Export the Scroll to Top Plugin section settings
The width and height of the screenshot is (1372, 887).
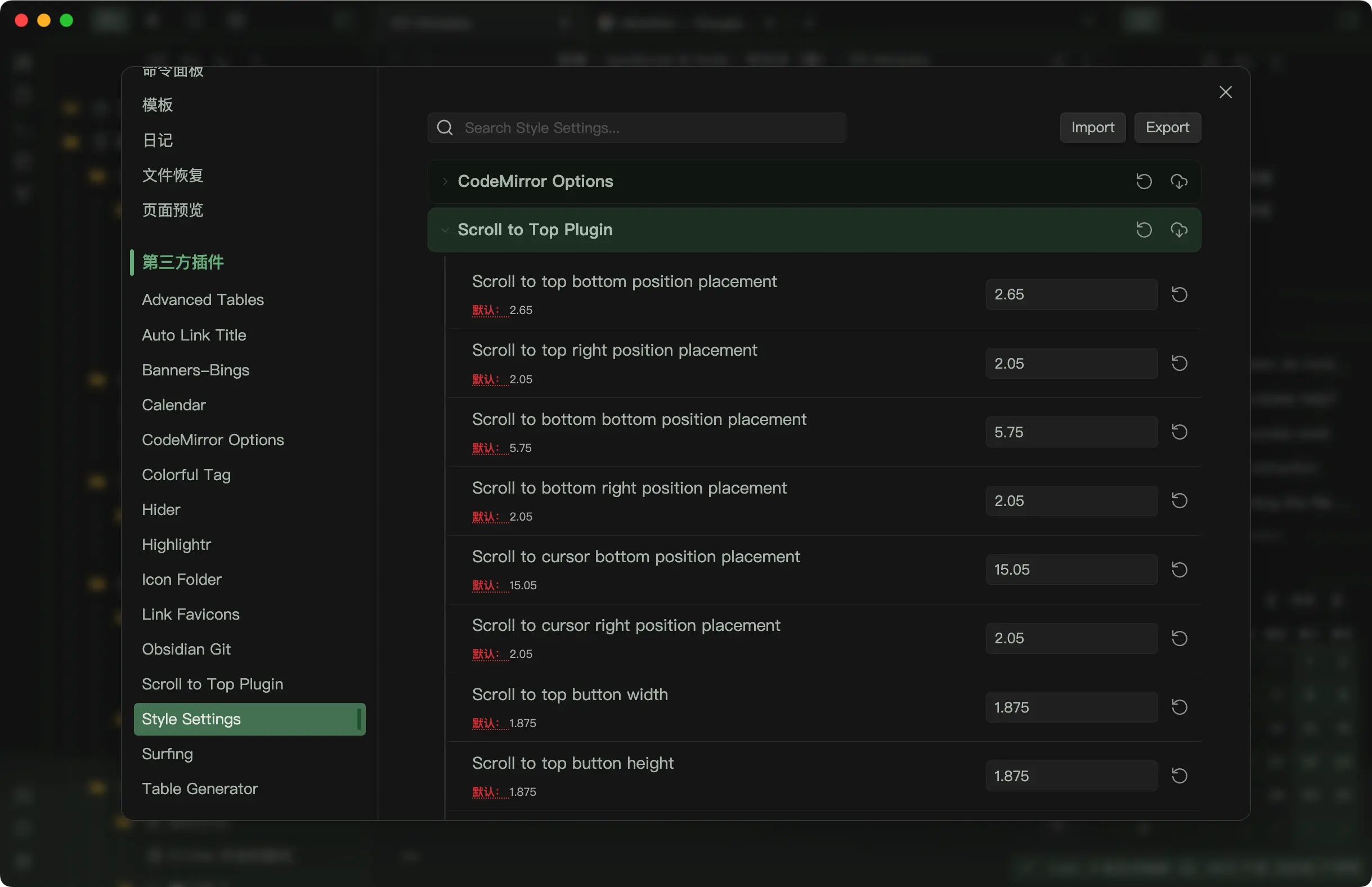[x=1178, y=230]
